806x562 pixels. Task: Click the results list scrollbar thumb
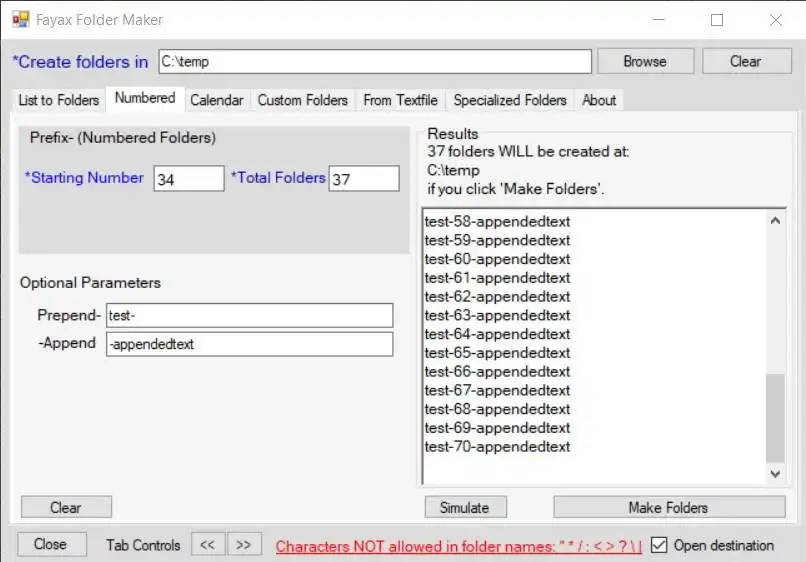(x=775, y=418)
